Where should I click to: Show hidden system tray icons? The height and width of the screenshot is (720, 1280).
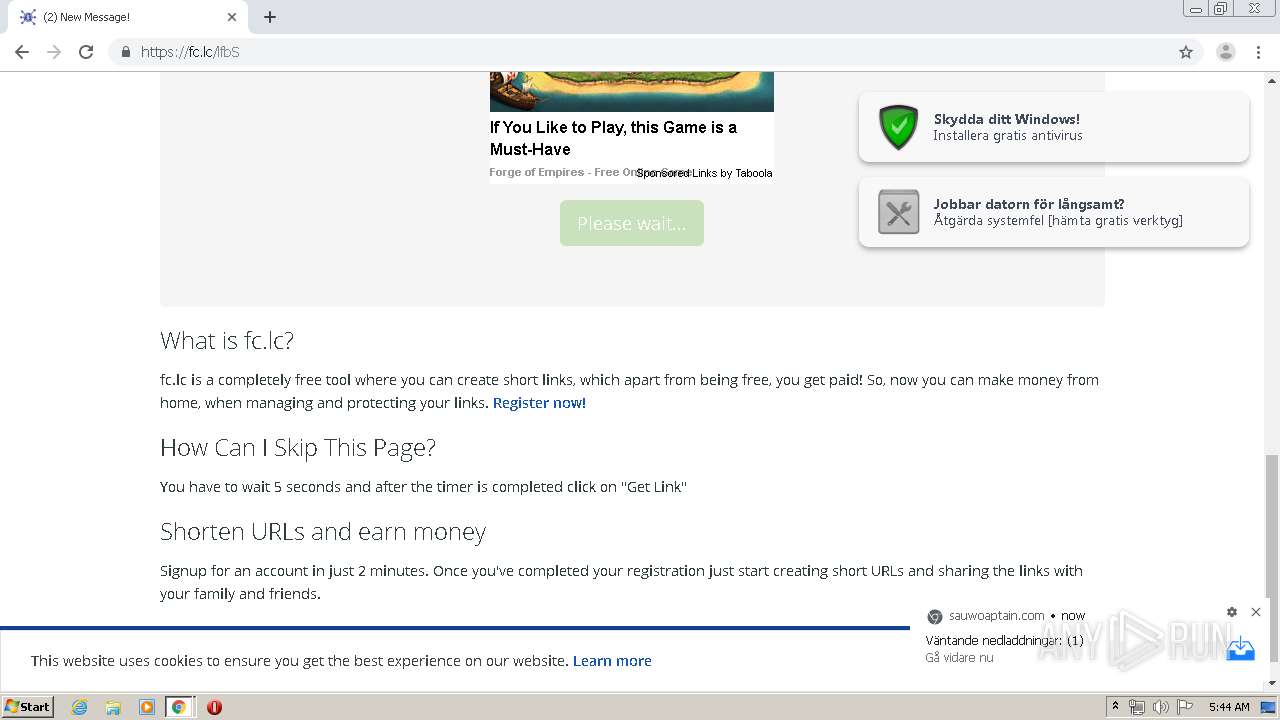(x=1116, y=707)
